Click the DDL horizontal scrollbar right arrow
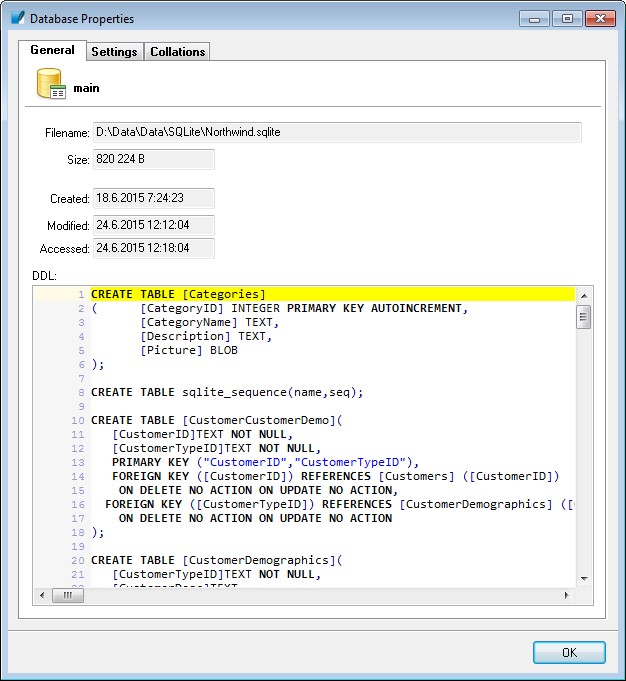The width and height of the screenshot is (626, 681). (566, 595)
